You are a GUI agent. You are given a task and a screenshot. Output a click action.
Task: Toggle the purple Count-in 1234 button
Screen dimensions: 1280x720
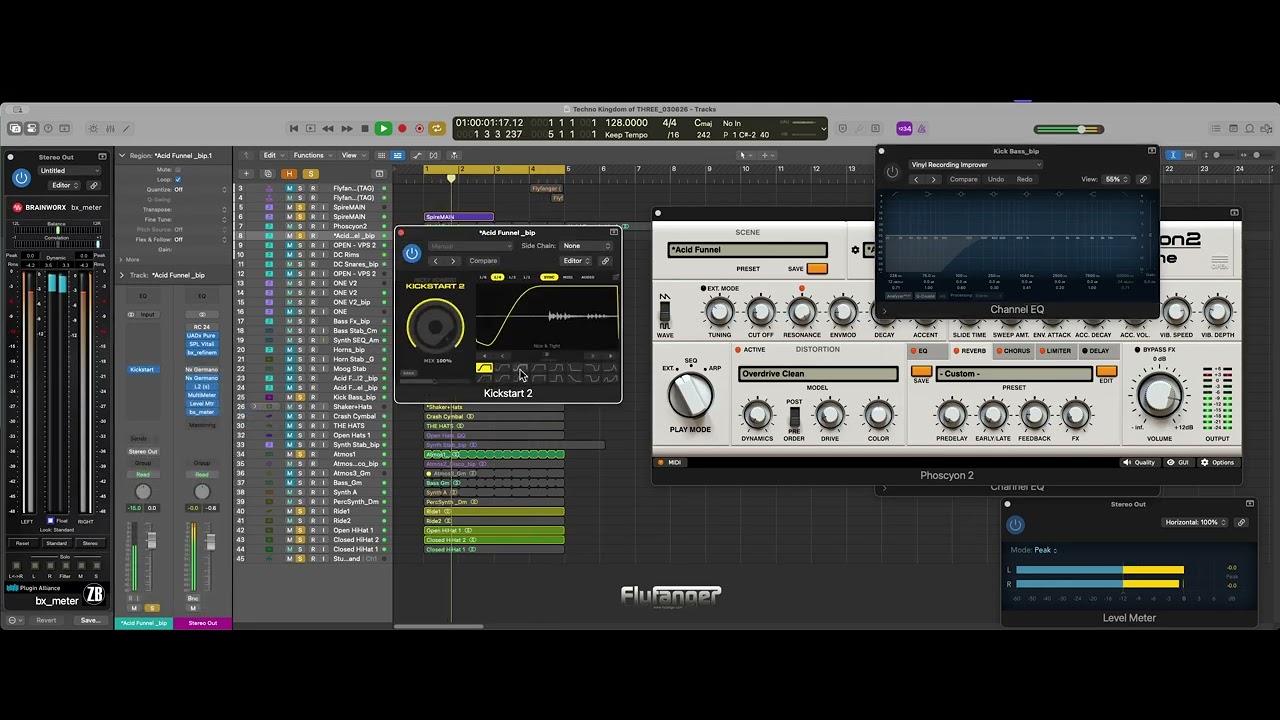904,128
